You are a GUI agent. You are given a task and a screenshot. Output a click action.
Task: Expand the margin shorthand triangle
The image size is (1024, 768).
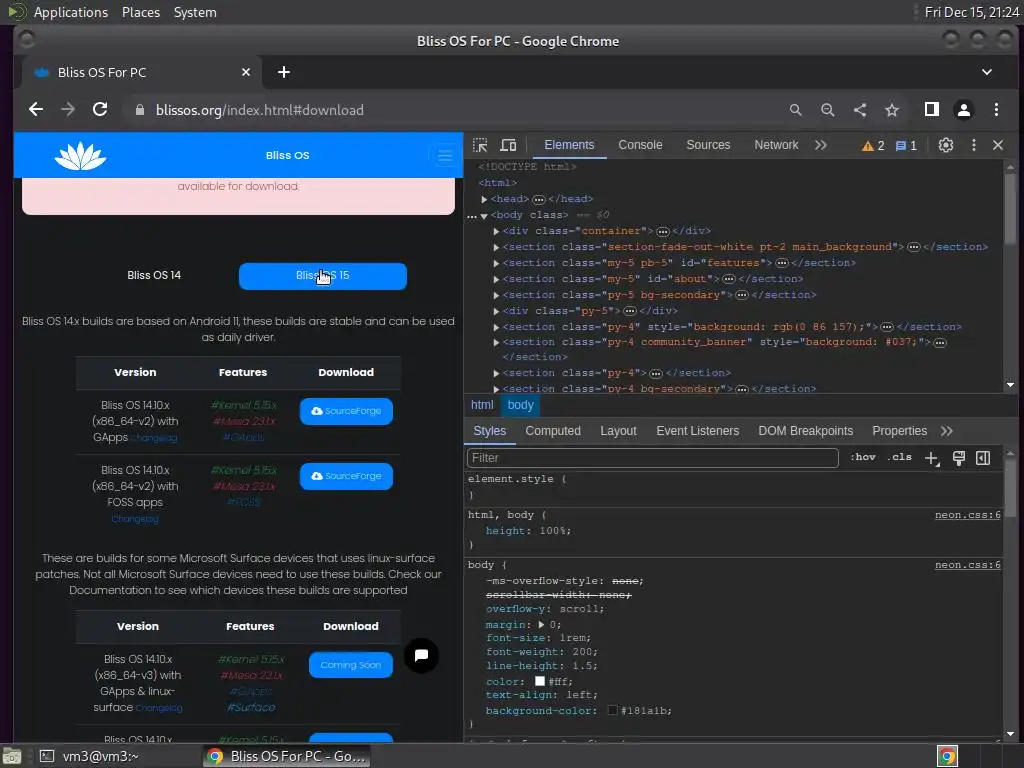tap(541, 624)
